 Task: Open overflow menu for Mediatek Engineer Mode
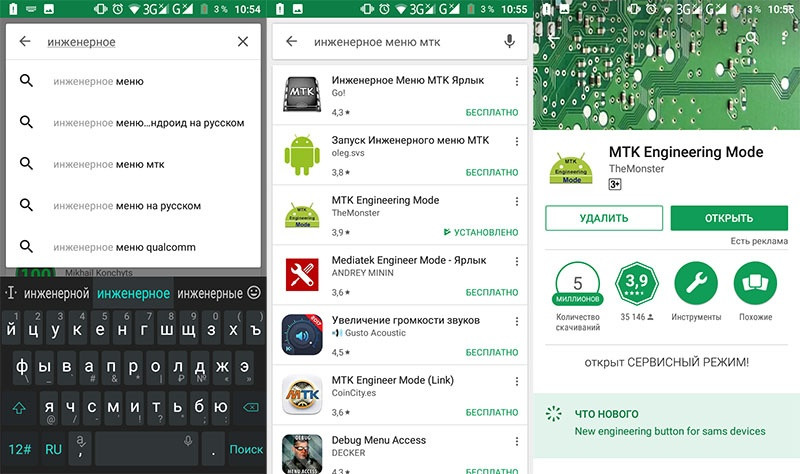pyautogui.click(x=517, y=261)
